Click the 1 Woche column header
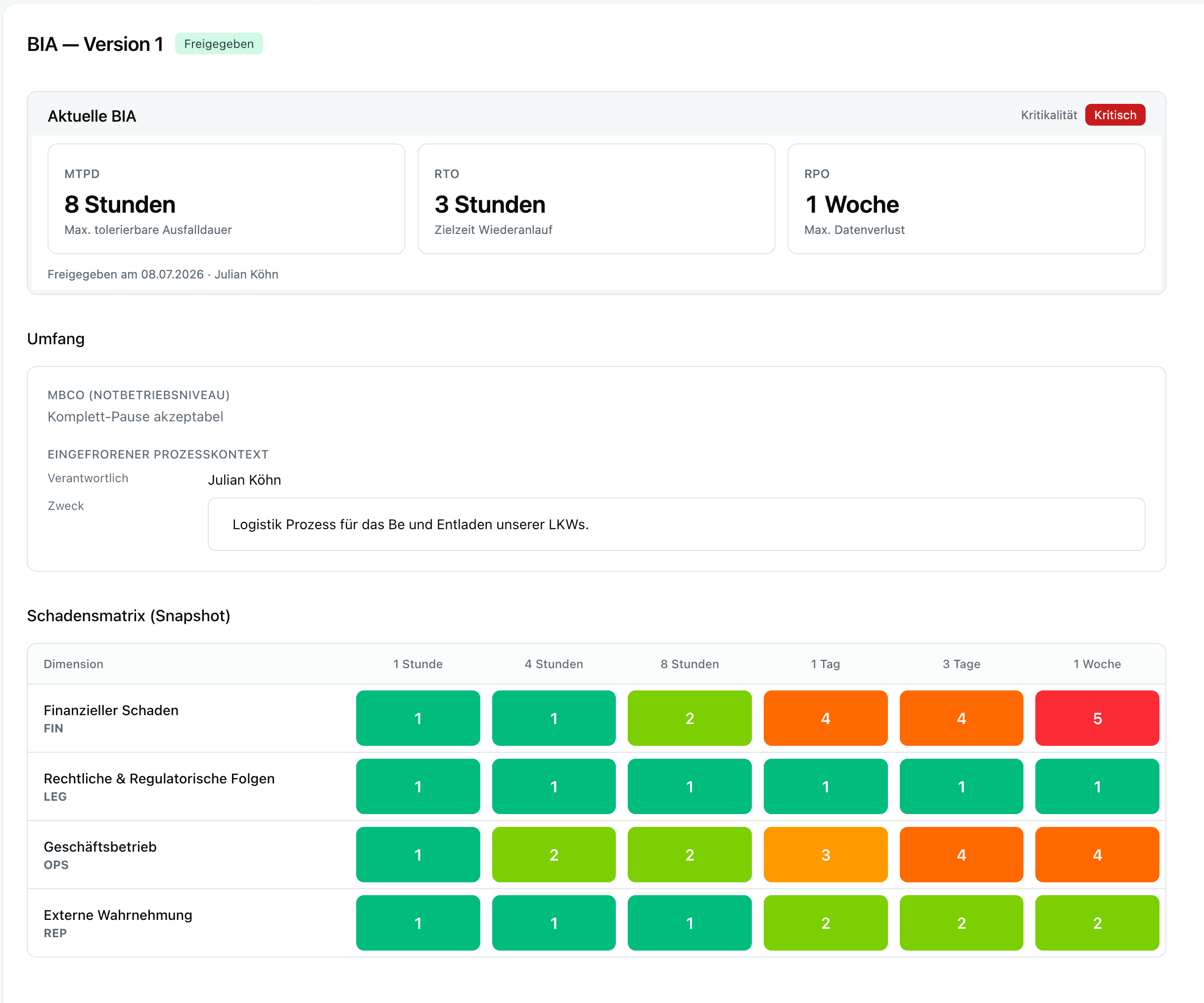Viewport: 1204px width, 1003px height. [1097, 664]
